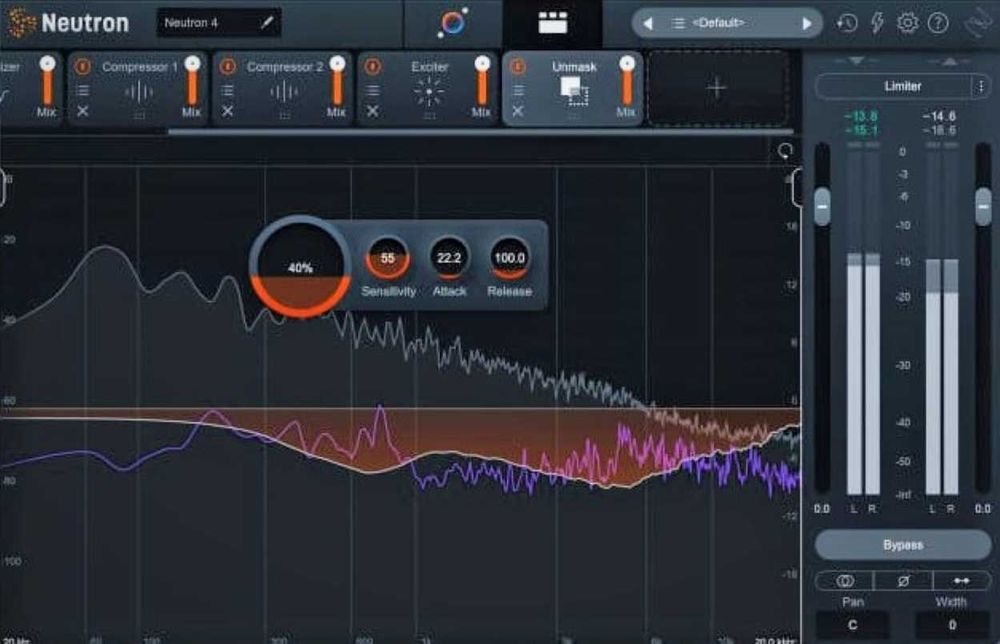The width and height of the screenshot is (1000, 644).
Task: Collapse the input meter arrow
Action: coord(856,61)
